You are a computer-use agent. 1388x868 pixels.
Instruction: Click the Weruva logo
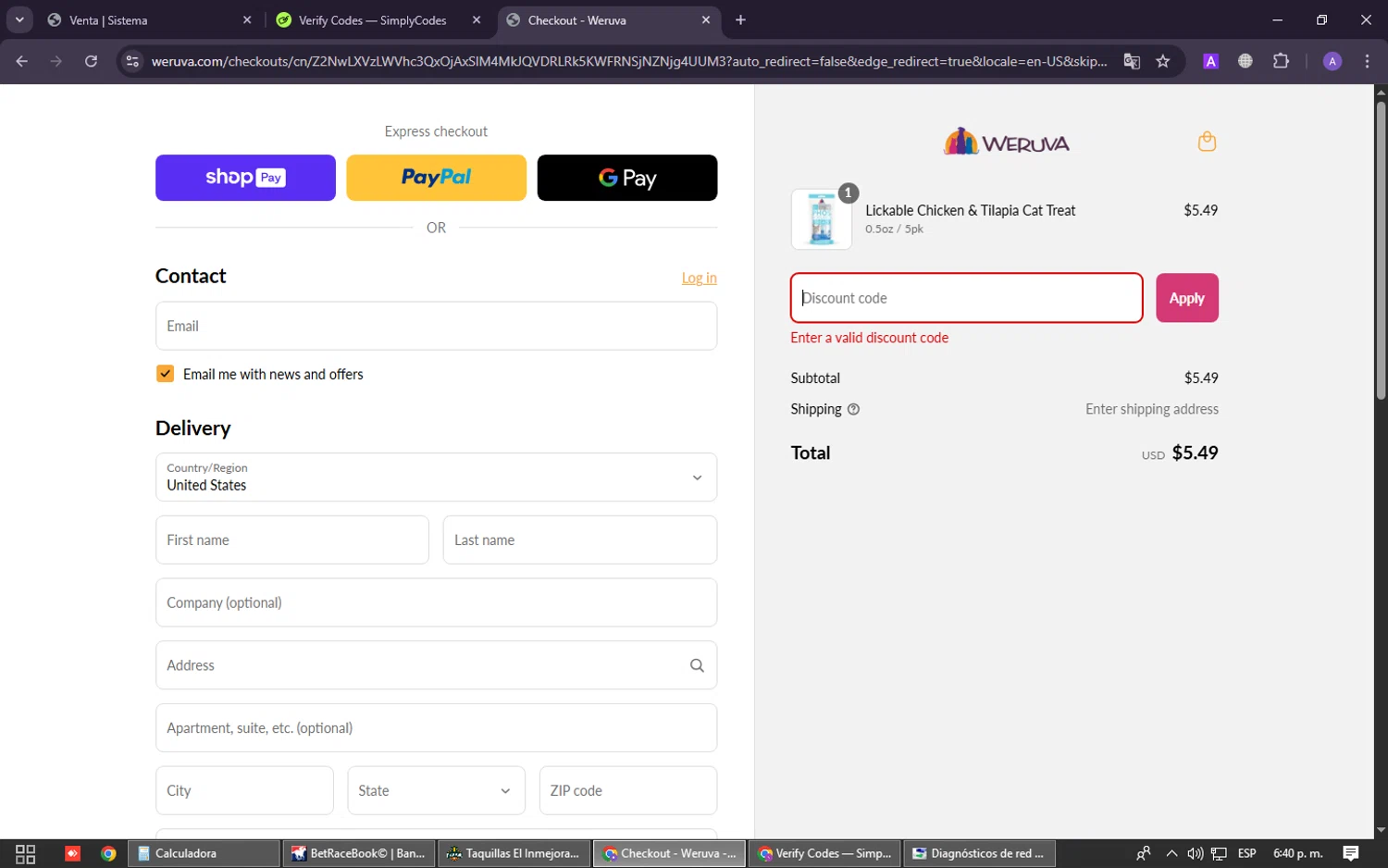1006,142
